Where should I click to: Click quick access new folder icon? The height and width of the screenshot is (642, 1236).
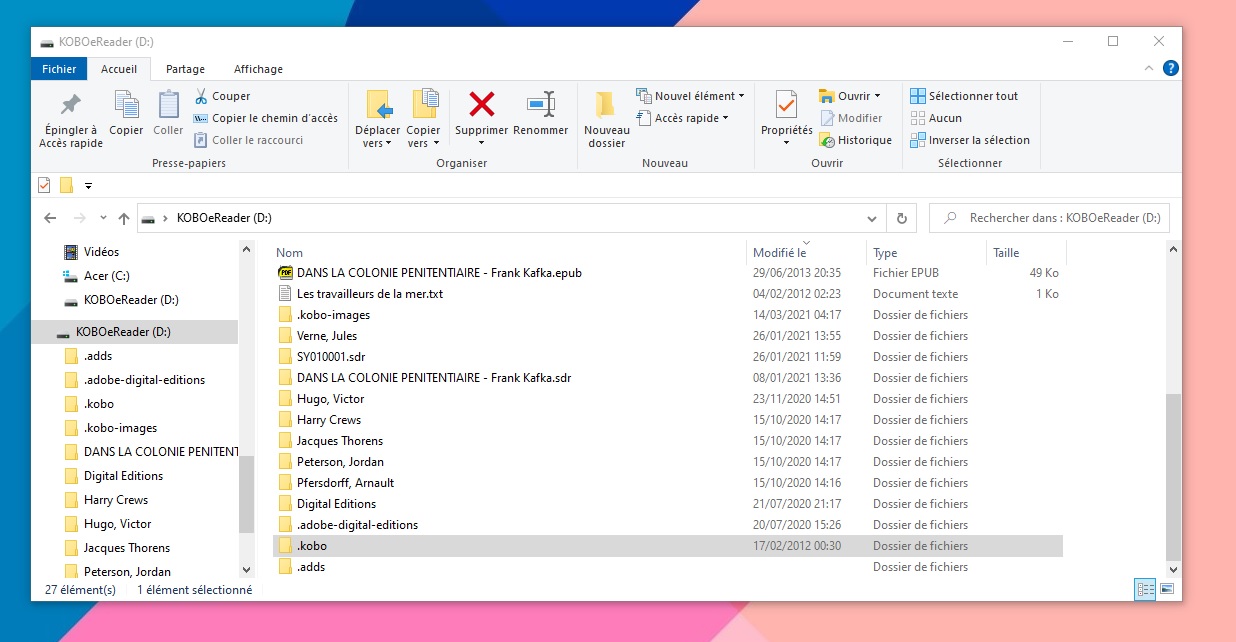coord(66,185)
